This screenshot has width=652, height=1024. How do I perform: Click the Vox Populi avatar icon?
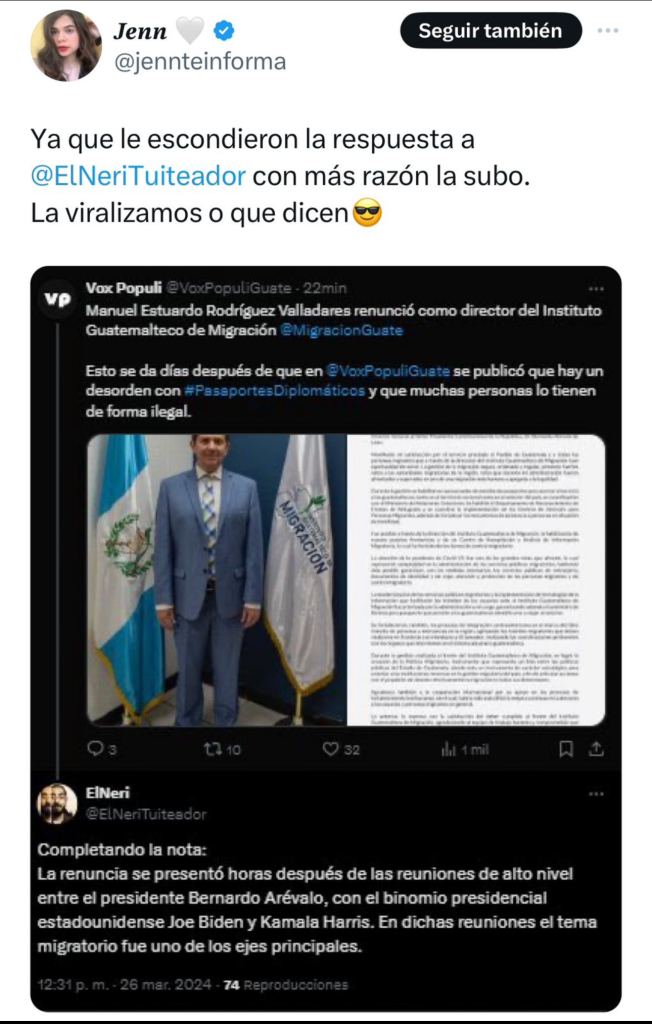pyautogui.click(x=57, y=298)
